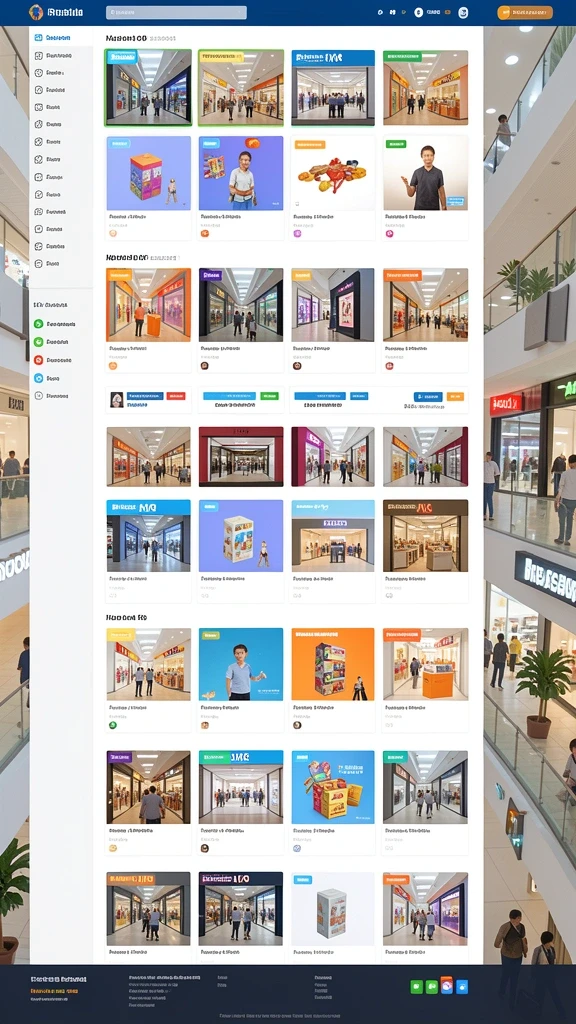Click the grey clock icon in sidebar
Image resolution: width=576 pixels, height=1024 pixels.
39,396
